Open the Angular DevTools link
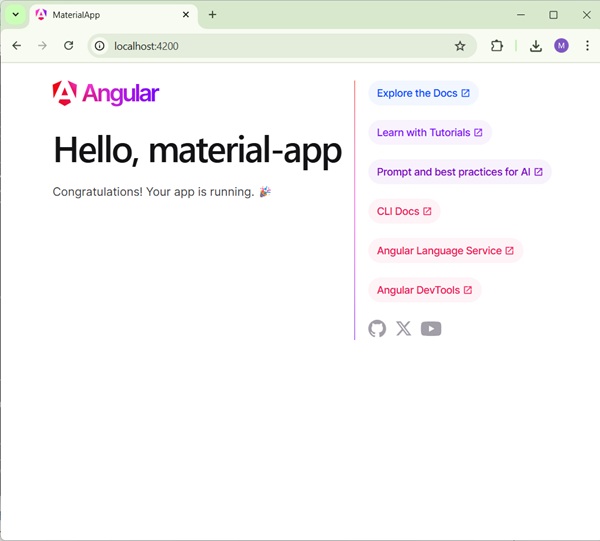 424,290
